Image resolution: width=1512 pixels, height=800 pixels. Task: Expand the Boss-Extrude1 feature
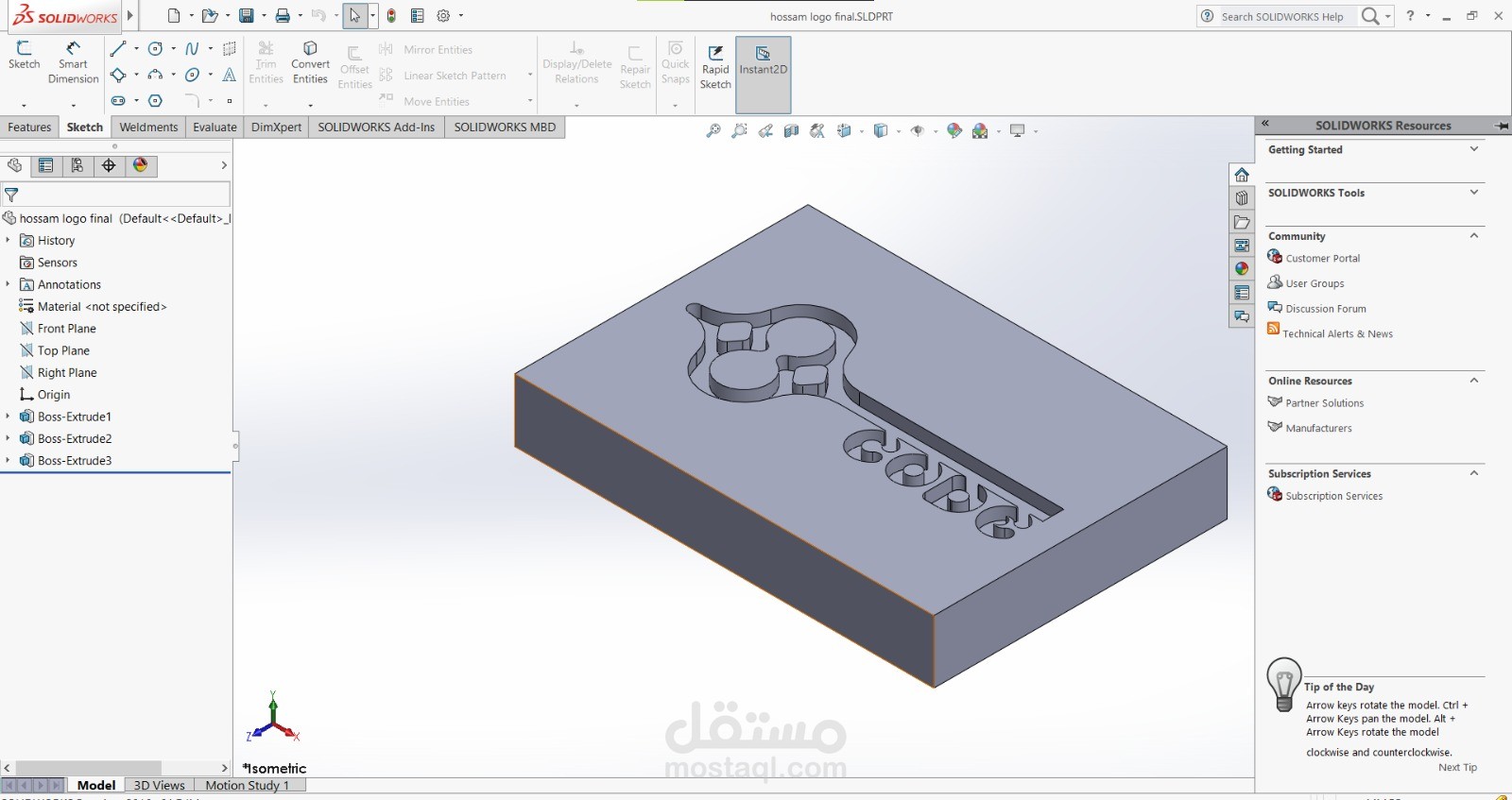point(8,417)
